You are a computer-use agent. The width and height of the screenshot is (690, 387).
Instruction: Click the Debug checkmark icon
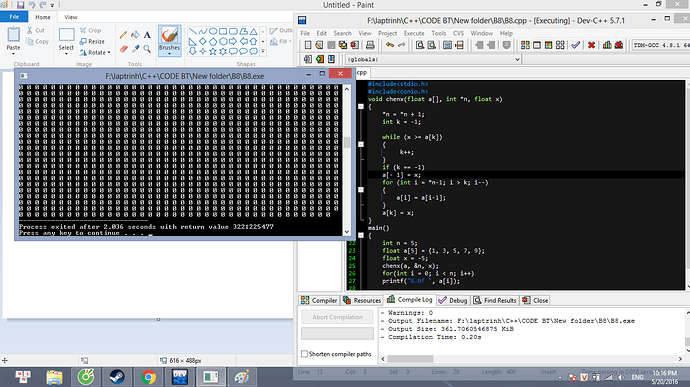576,45
